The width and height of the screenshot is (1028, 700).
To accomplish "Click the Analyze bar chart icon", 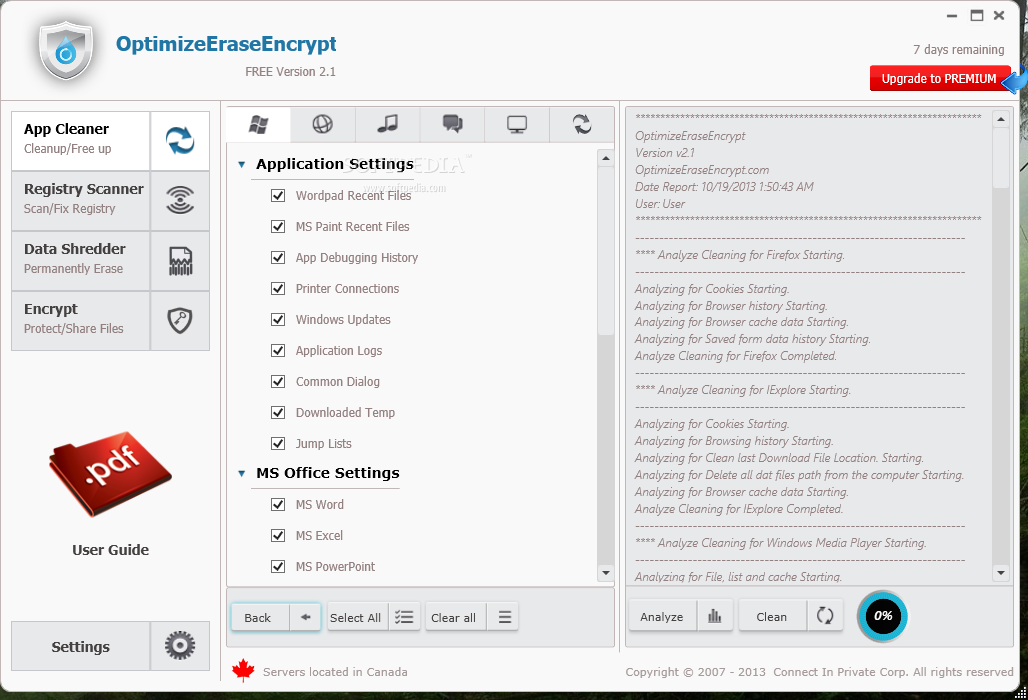I will coord(715,616).
